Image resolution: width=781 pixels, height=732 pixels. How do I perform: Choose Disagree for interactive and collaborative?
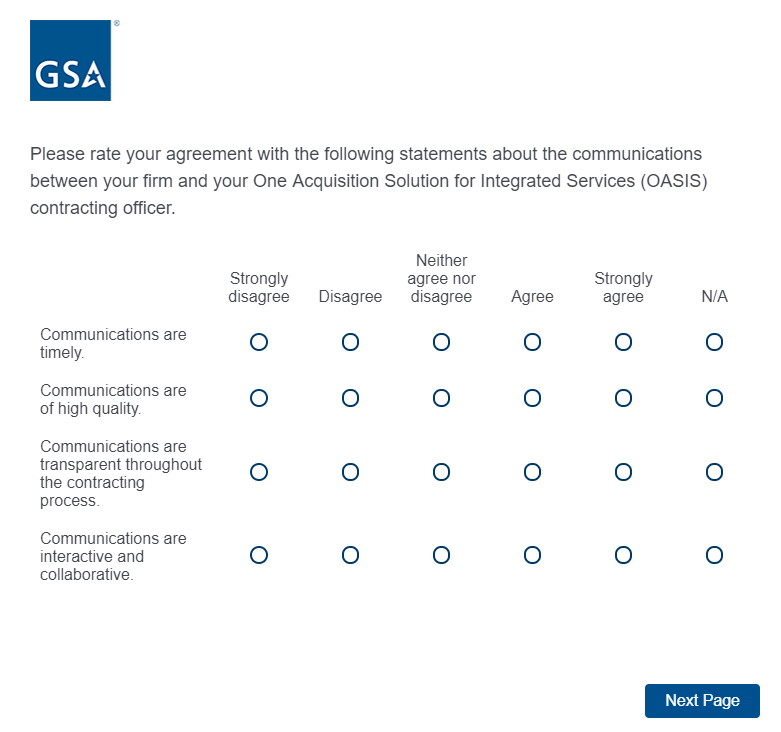[350, 555]
